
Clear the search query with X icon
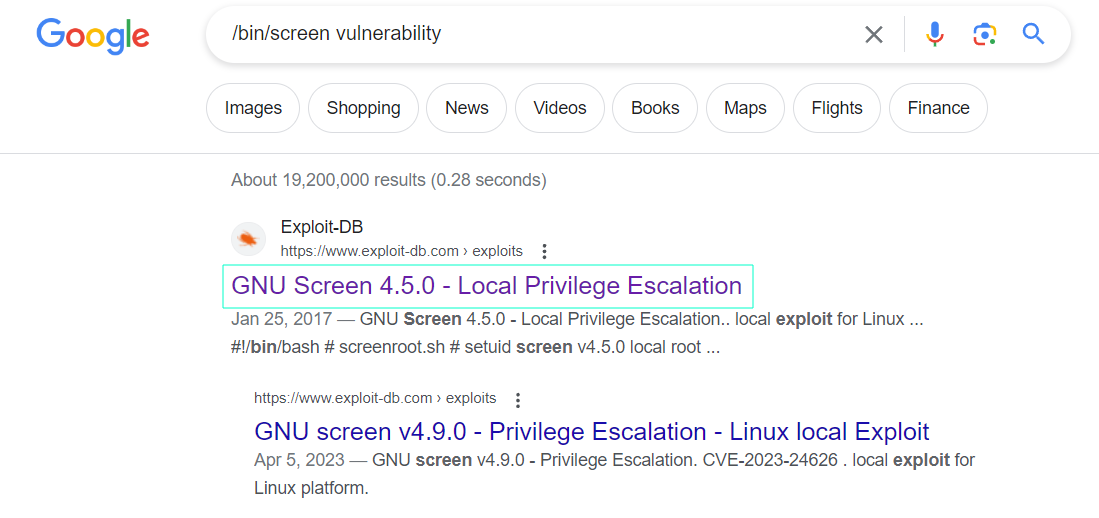tap(873, 34)
